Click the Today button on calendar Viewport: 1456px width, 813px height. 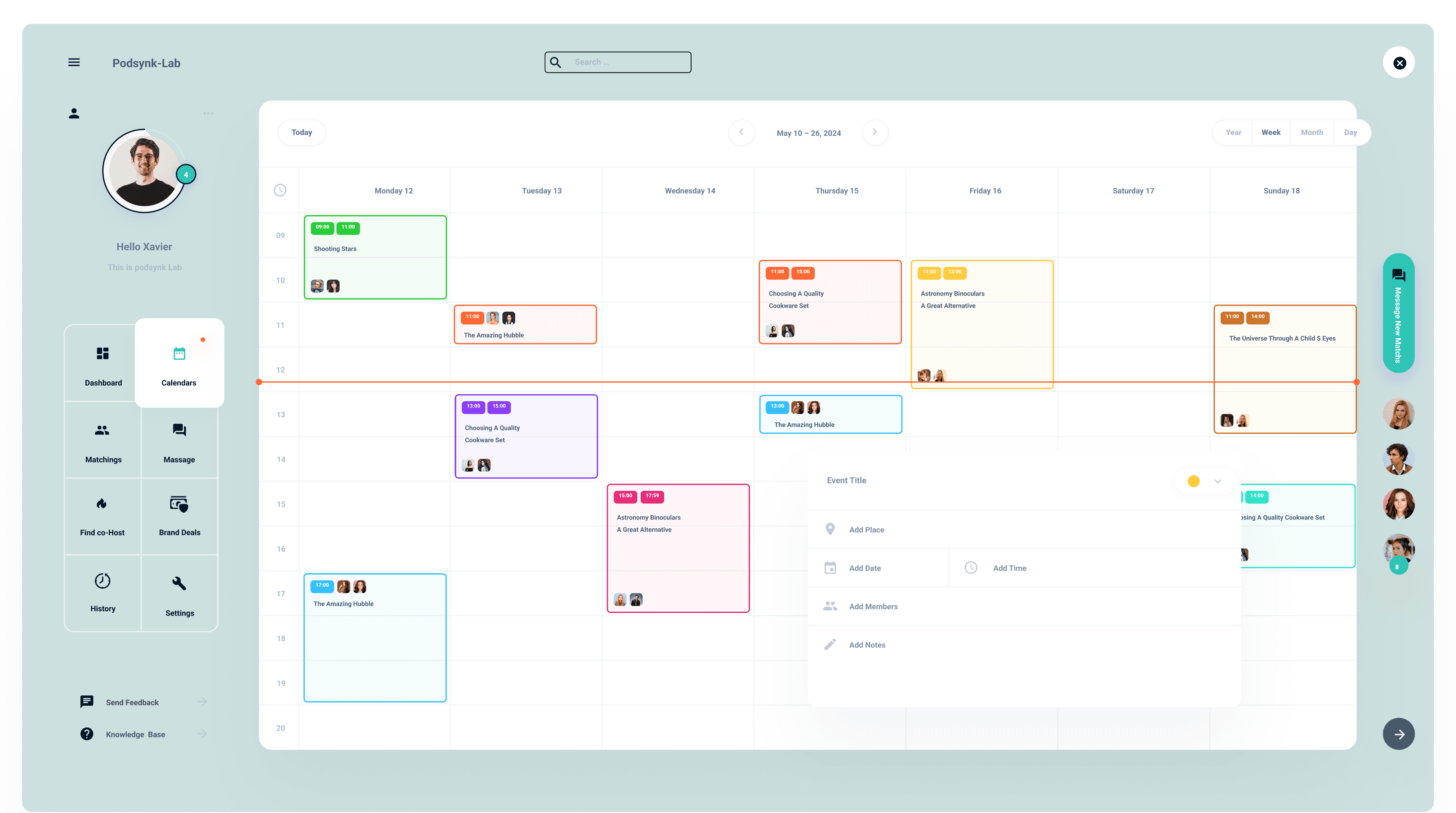tap(301, 132)
